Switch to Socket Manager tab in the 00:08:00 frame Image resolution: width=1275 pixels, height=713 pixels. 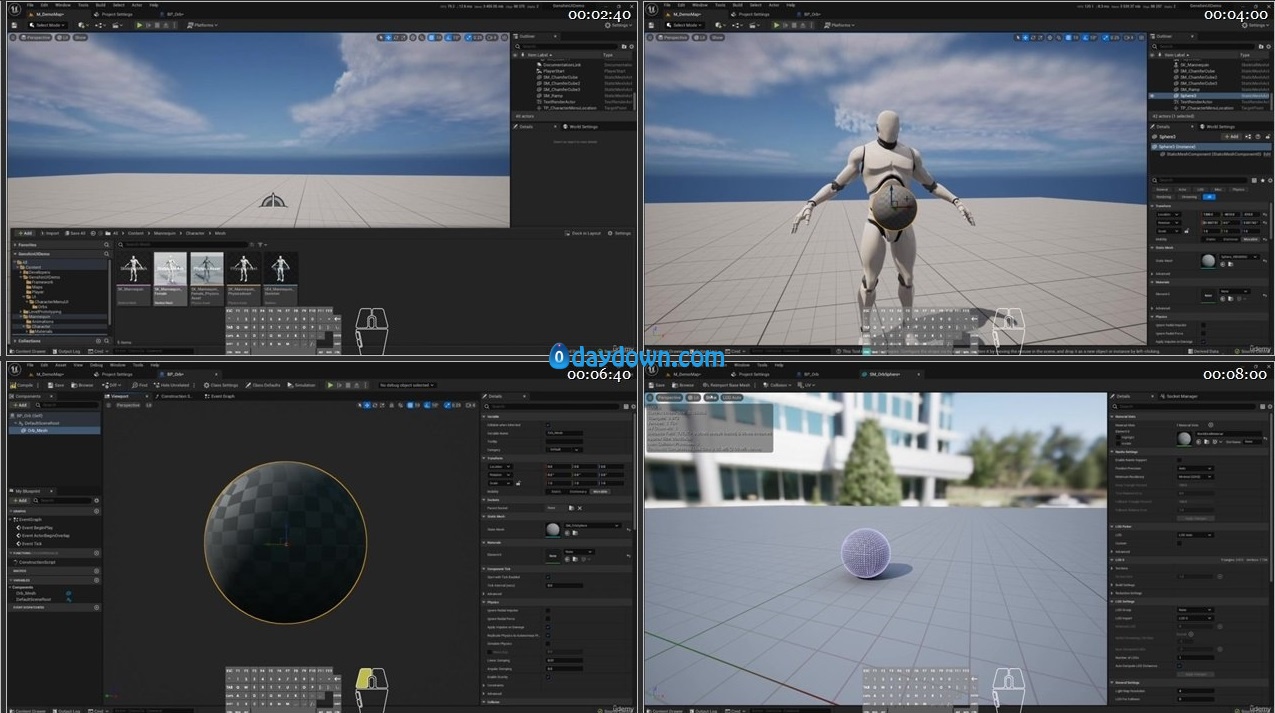click(1179, 396)
